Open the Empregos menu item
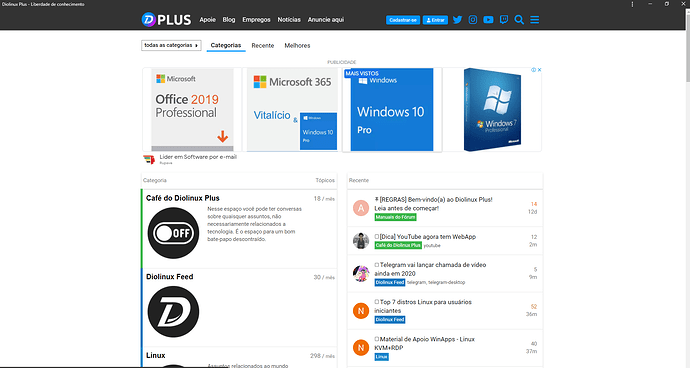This screenshot has height=368, width=690. 256,20
